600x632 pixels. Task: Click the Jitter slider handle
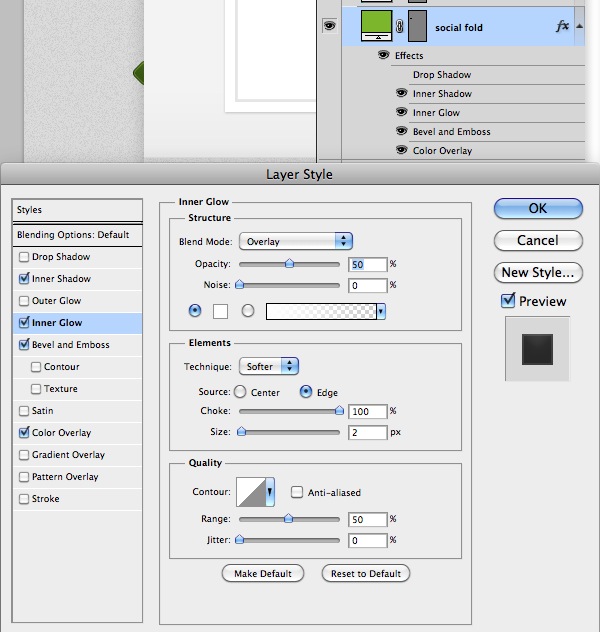pyautogui.click(x=239, y=539)
